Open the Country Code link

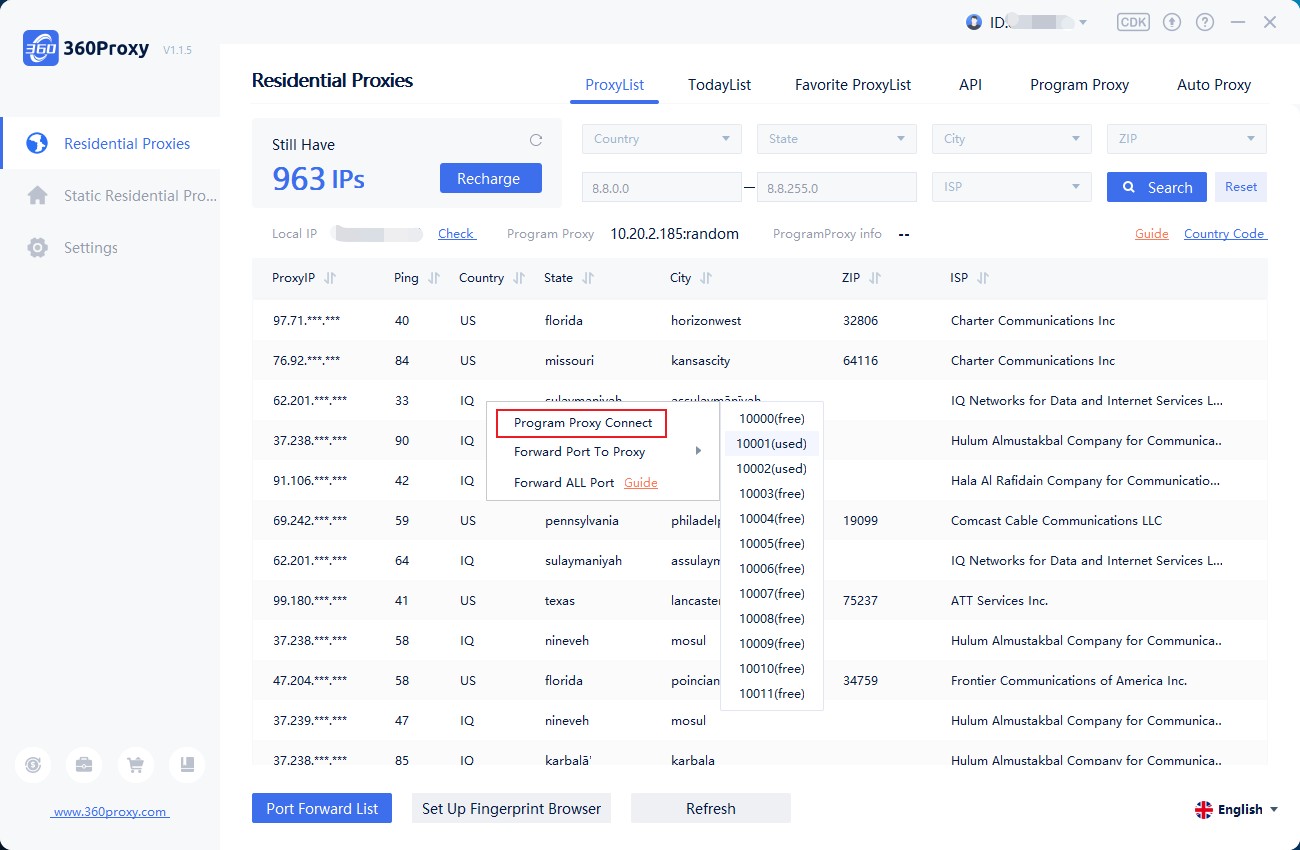1225,233
